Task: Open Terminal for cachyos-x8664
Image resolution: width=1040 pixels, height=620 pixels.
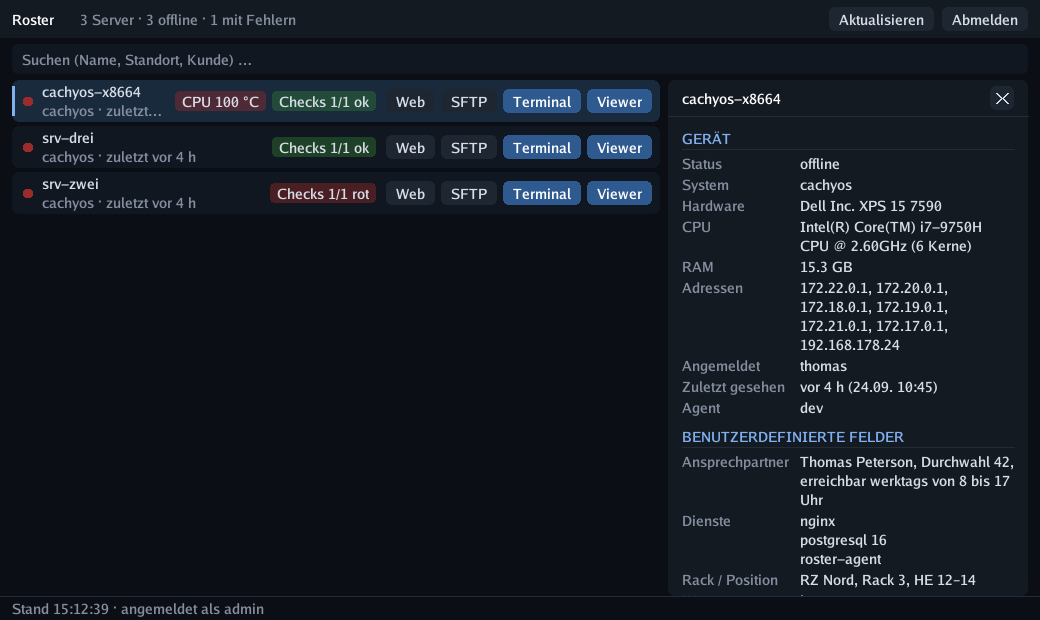Action: click(541, 101)
